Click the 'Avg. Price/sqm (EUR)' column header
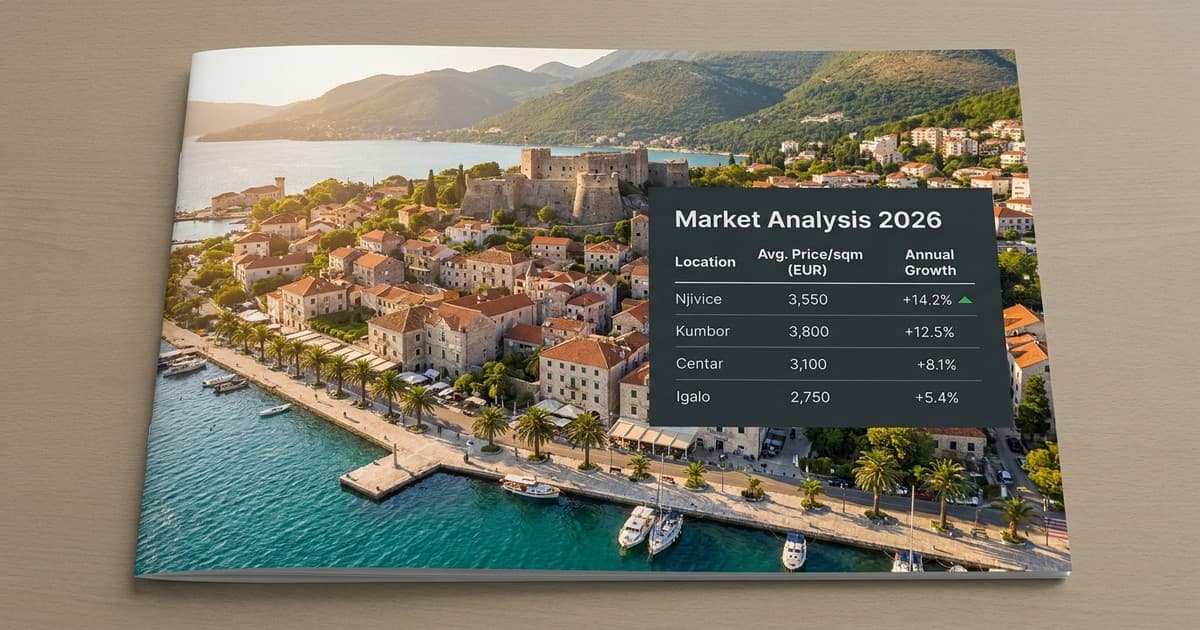The width and height of the screenshot is (1200, 630). (810, 262)
